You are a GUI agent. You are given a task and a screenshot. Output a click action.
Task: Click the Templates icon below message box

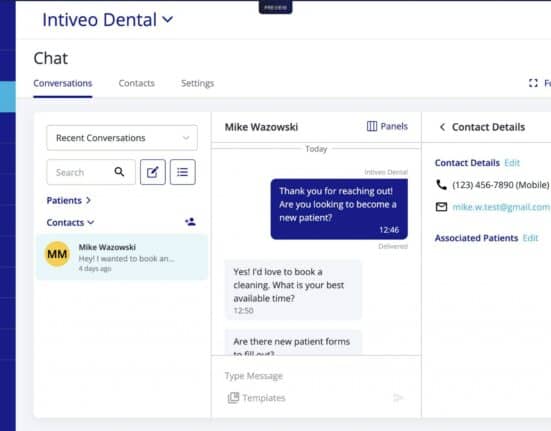coord(233,398)
